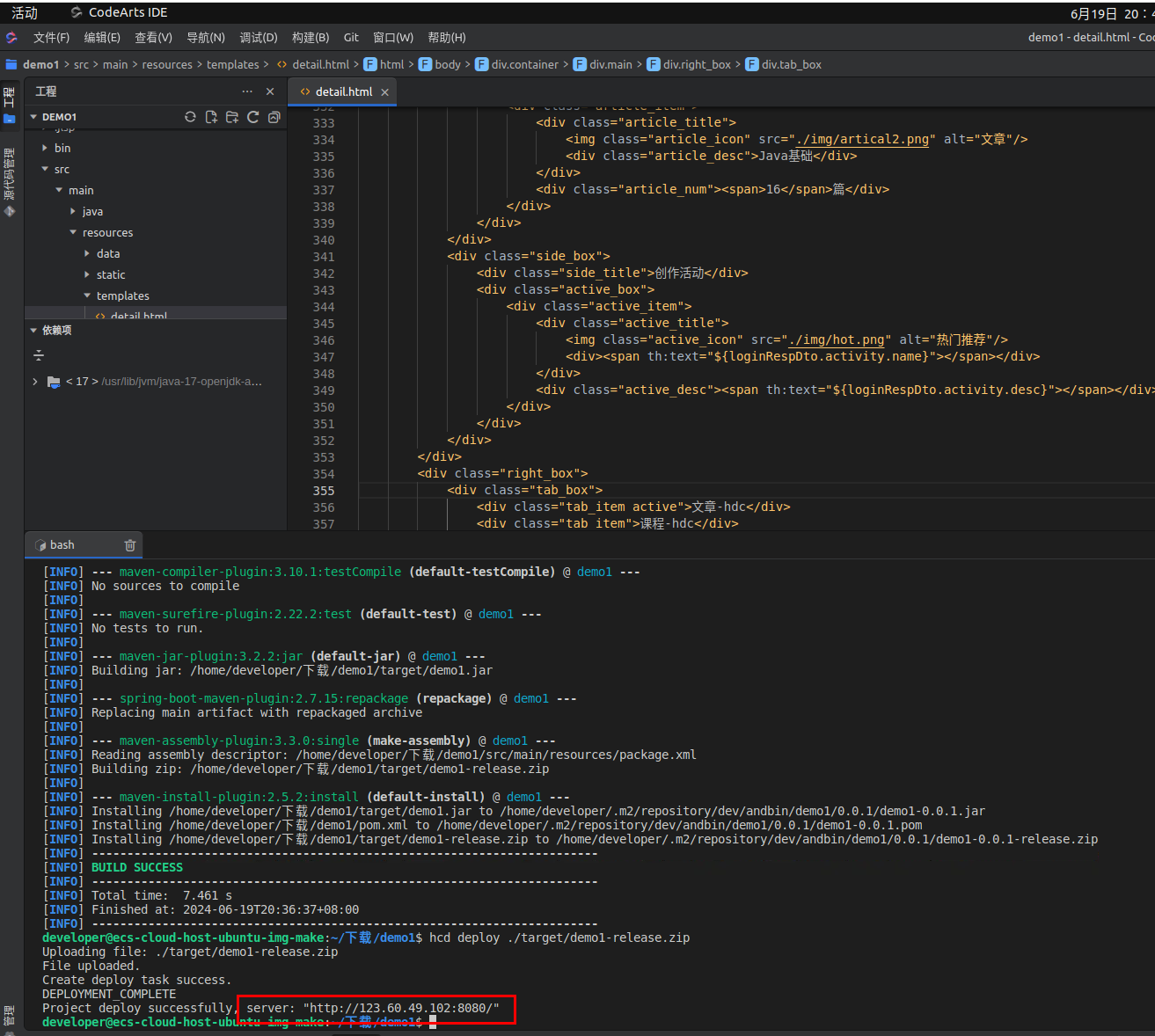1155x1036 pixels.
Task: Click the New Folder icon in project panel
Action: click(x=232, y=117)
